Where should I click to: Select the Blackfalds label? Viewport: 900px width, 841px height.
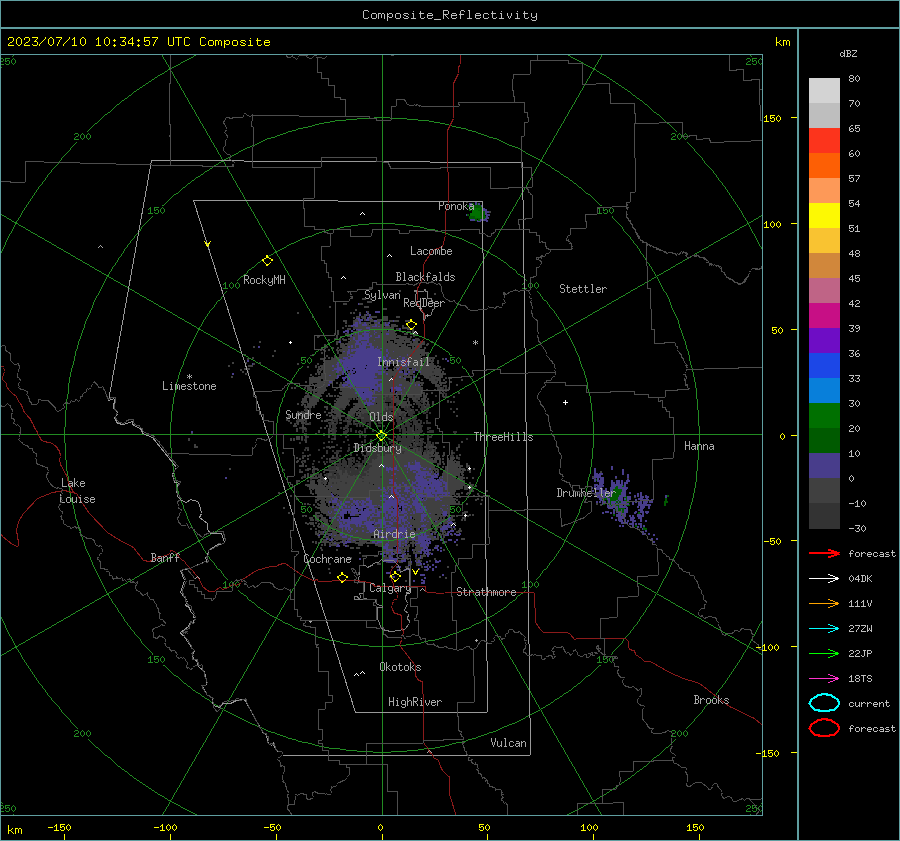click(x=425, y=277)
